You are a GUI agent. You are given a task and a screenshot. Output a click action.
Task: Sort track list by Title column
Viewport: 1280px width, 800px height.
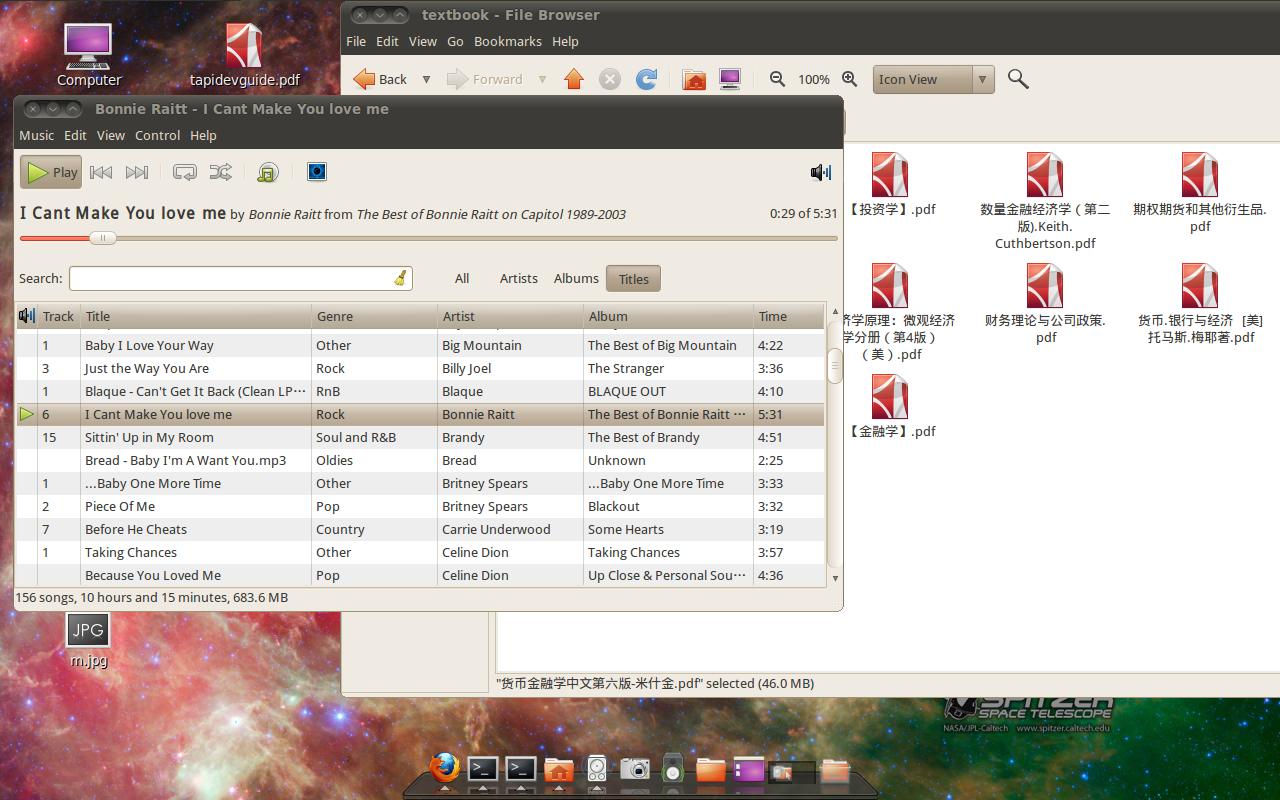(x=196, y=316)
